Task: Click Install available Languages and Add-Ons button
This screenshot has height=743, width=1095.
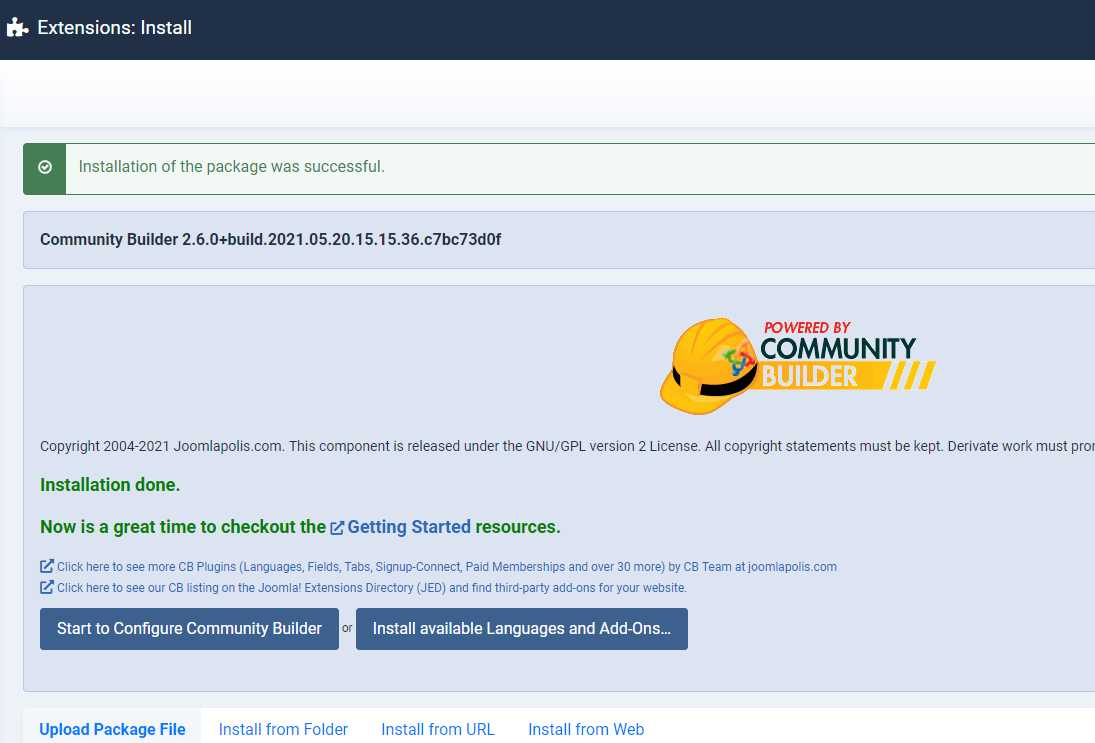Action: (522, 629)
